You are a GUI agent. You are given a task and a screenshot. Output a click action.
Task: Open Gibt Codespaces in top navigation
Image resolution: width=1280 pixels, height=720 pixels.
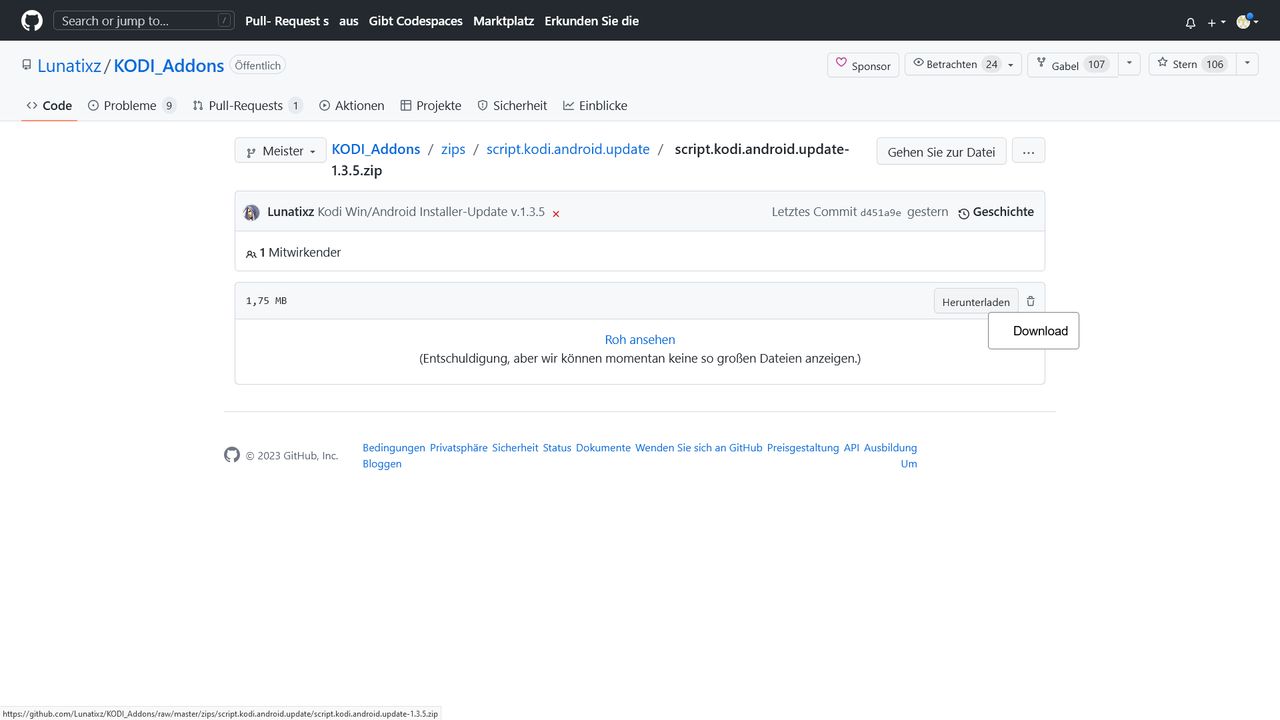coord(415,21)
